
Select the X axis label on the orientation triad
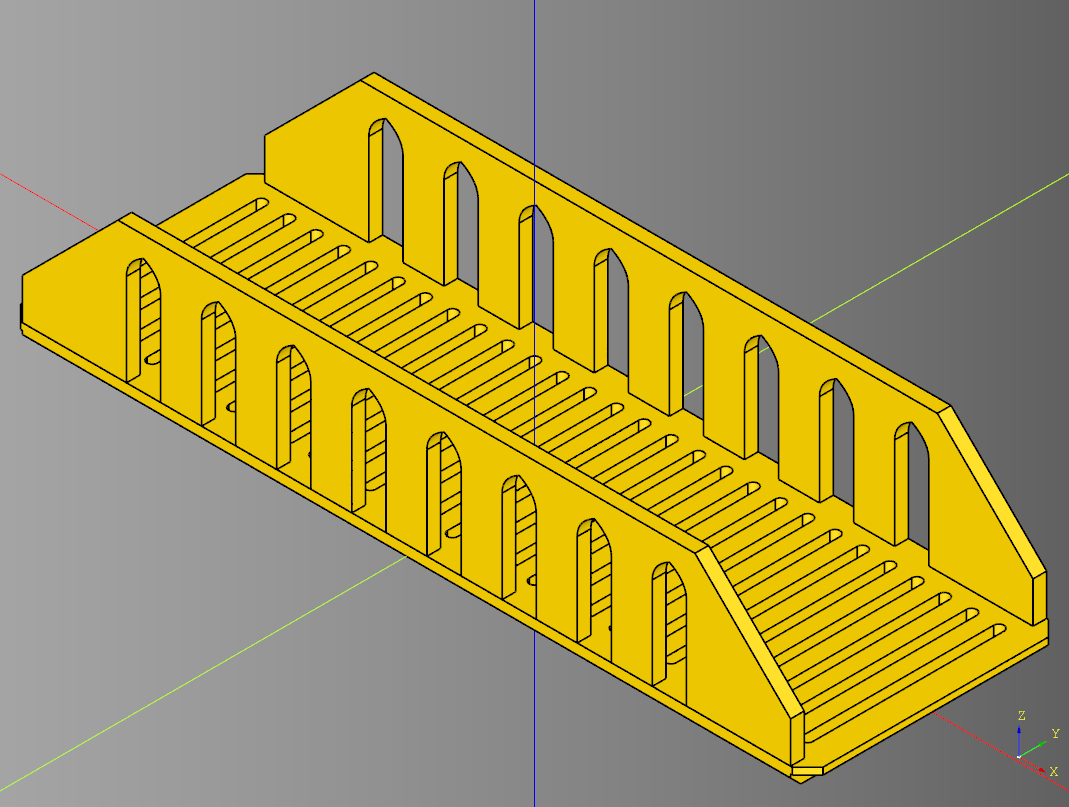(1054, 772)
